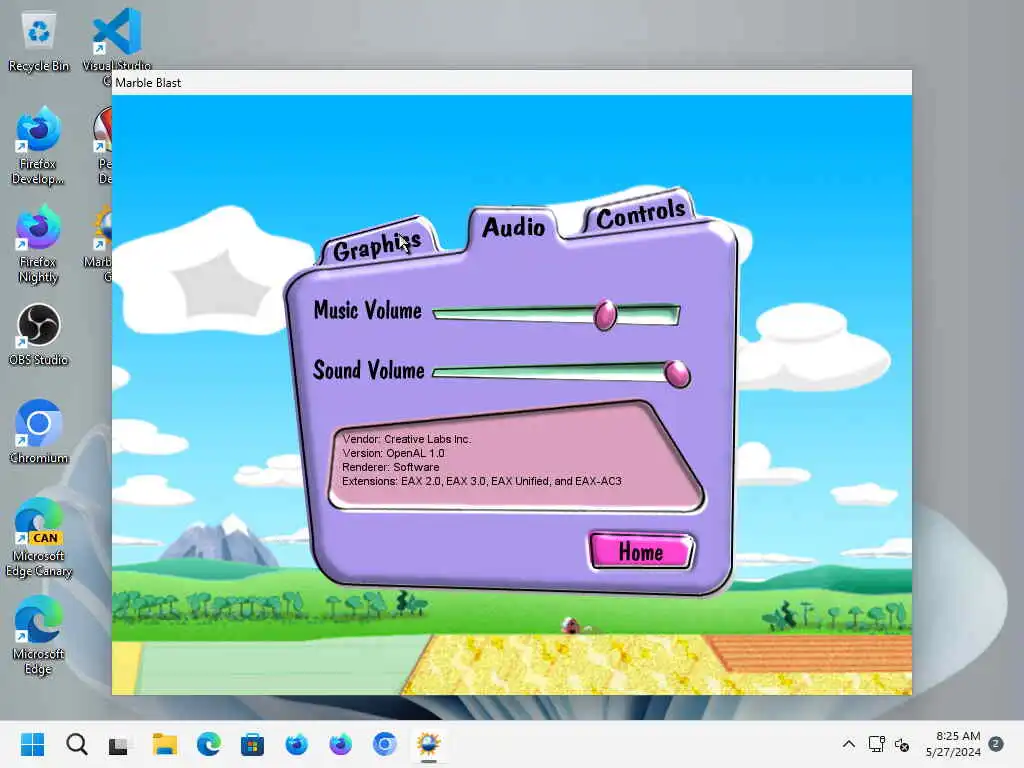This screenshot has height=768, width=1024.
Task: Open Chromium desktop shortcut
Action: point(39,432)
